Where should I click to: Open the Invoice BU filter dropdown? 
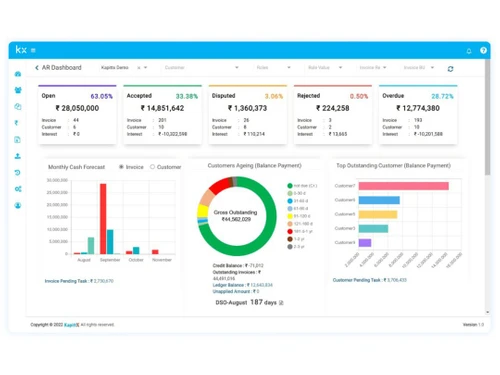(419, 68)
